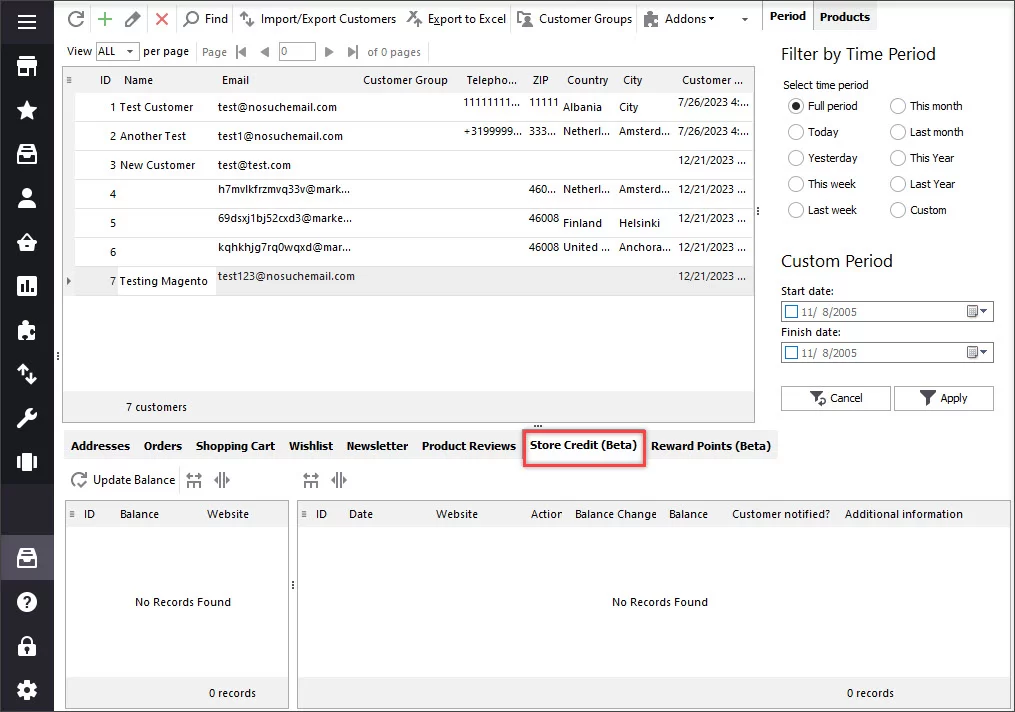The width and height of the screenshot is (1015, 712).
Task: Open balance grid column menu icon
Action: tap(72, 514)
